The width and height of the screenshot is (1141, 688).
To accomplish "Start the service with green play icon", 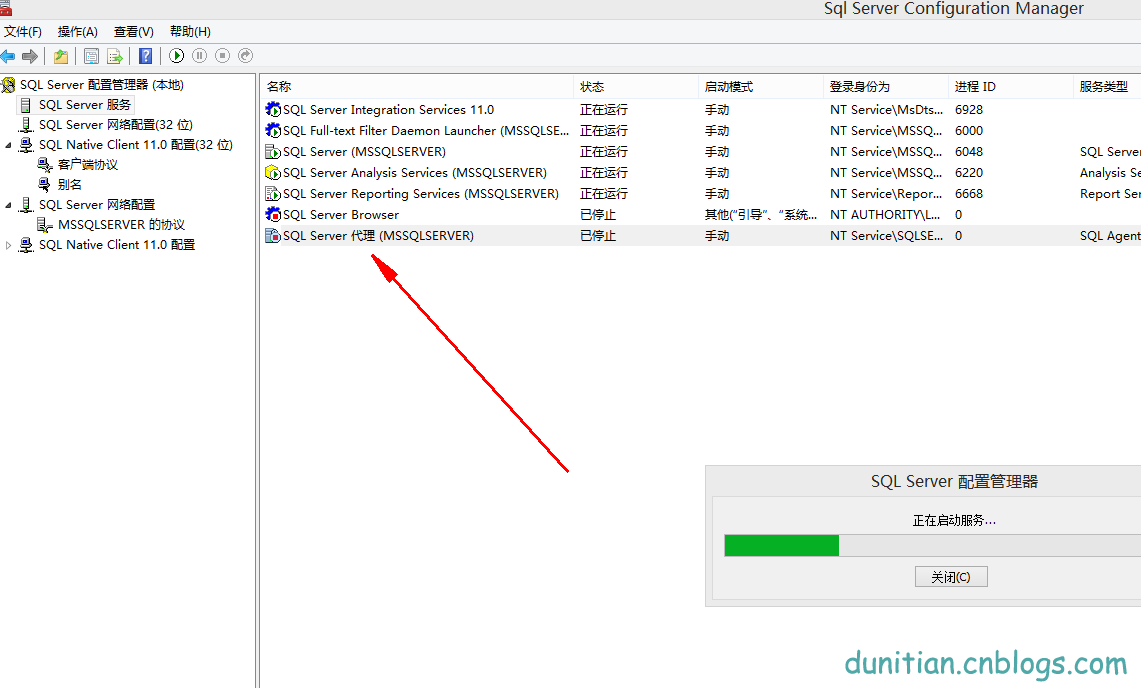I will point(176,55).
